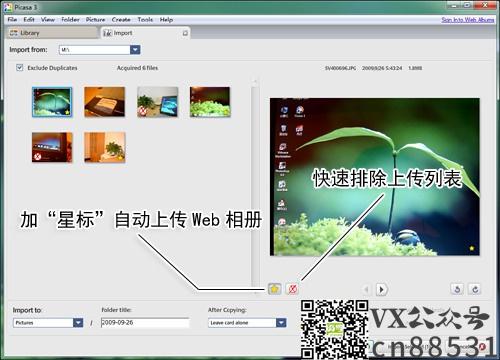This screenshot has height=360, width=500.
Task: Select the laptop and plant thumbnail
Action: [x=158, y=102]
